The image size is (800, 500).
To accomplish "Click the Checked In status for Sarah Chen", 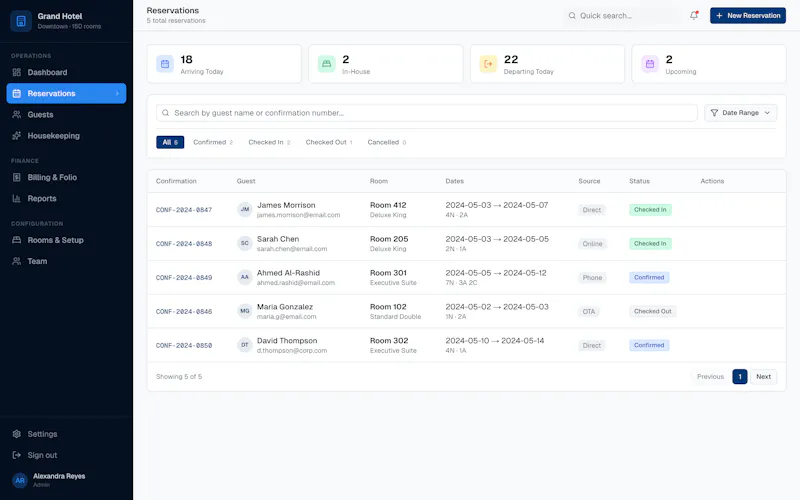I will tap(650, 243).
